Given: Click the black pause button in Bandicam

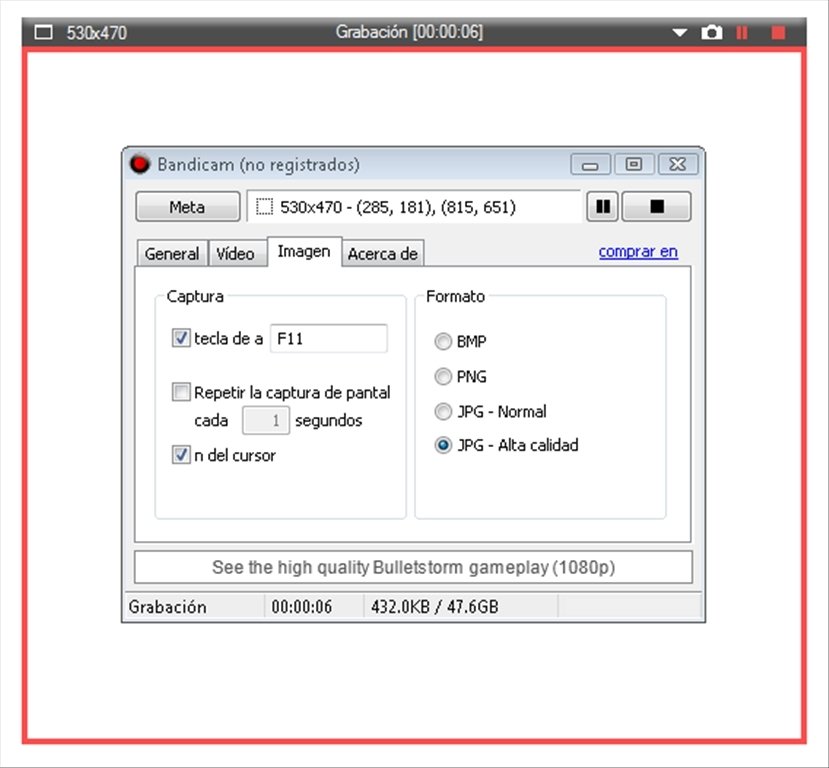Looking at the screenshot, I should click(x=603, y=206).
